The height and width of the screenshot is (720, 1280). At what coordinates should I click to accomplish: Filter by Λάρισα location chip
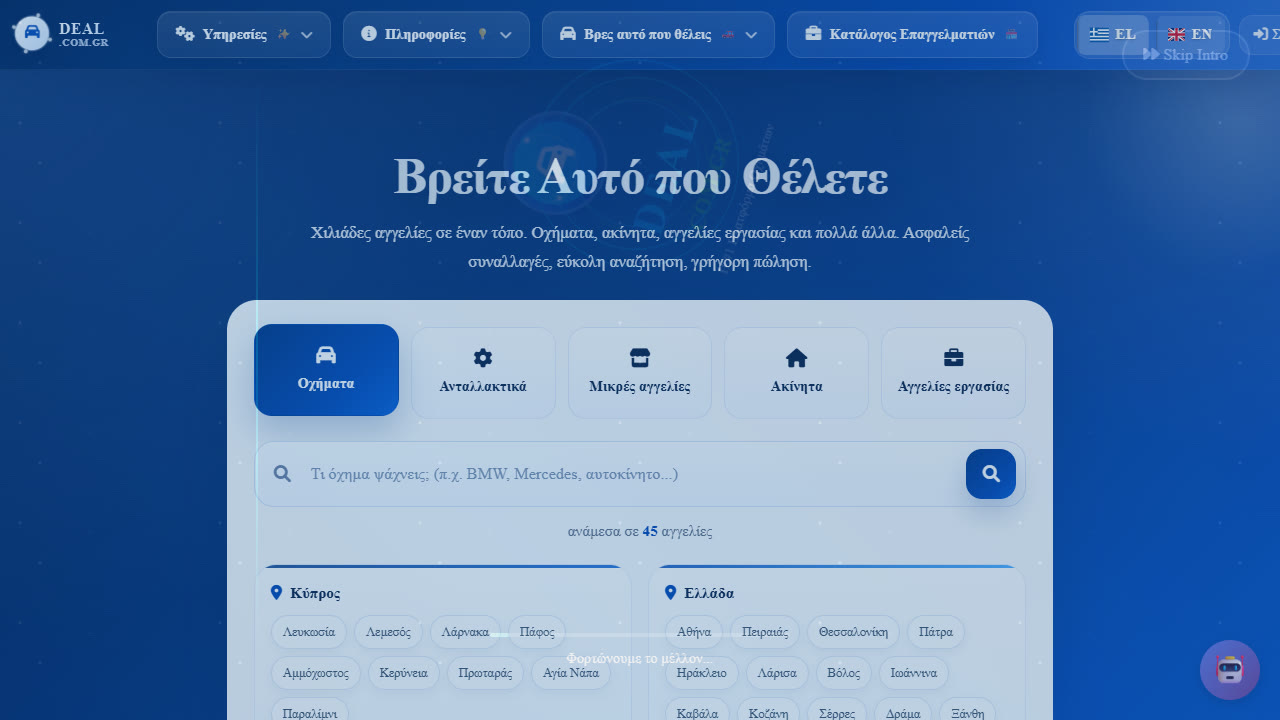pos(777,673)
